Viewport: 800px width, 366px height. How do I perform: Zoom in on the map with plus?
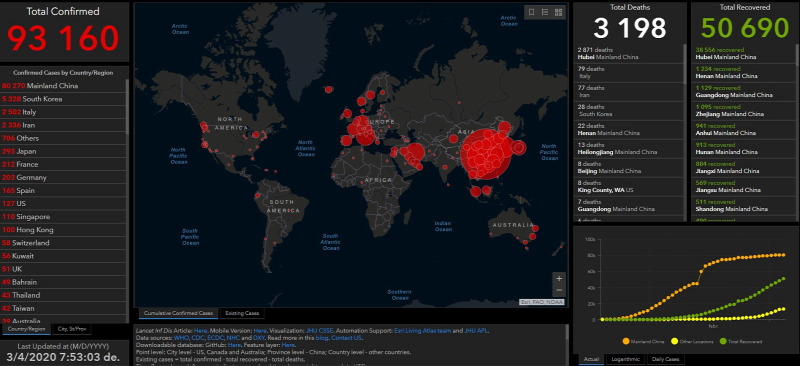(x=559, y=279)
